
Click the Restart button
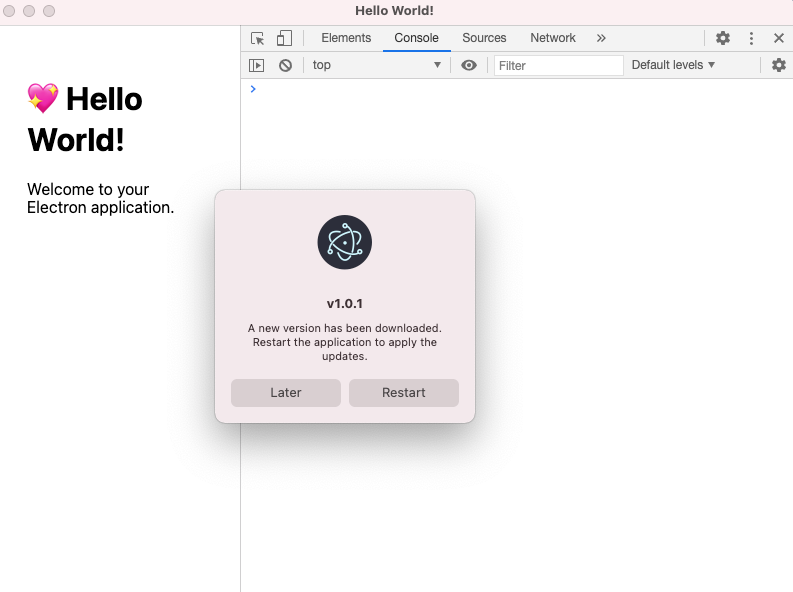(404, 393)
